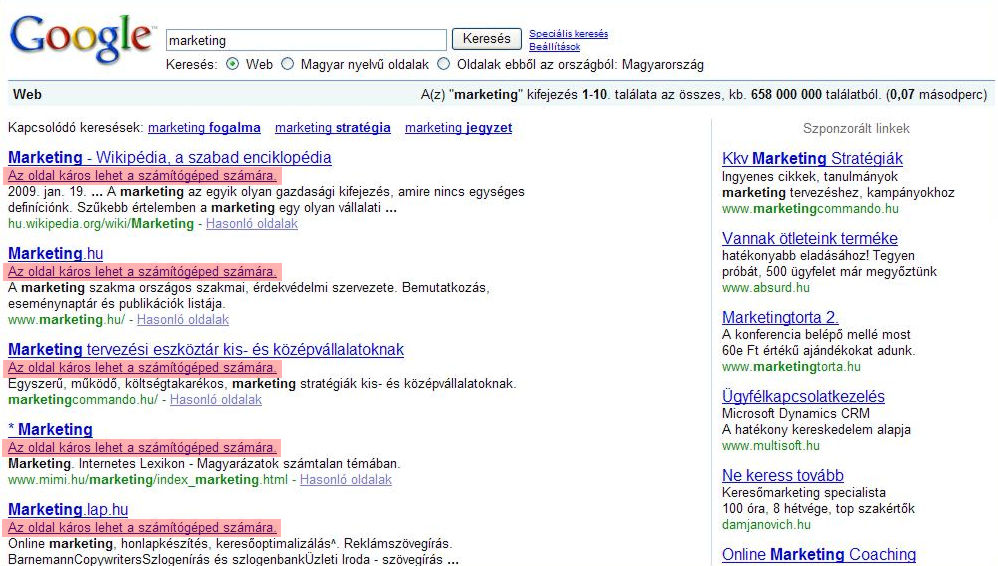998x566 pixels.
Task: Open the Marketing.lap.hu result title
Action: [68, 509]
